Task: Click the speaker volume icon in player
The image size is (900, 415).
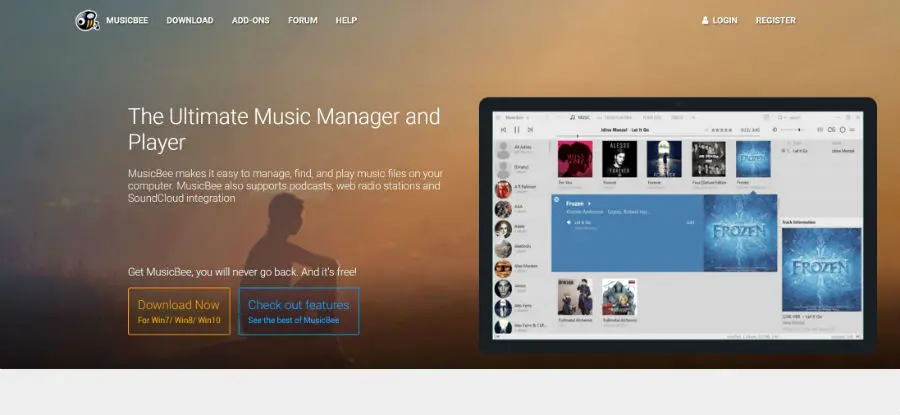Action: pyautogui.click(x=775, y=130)
